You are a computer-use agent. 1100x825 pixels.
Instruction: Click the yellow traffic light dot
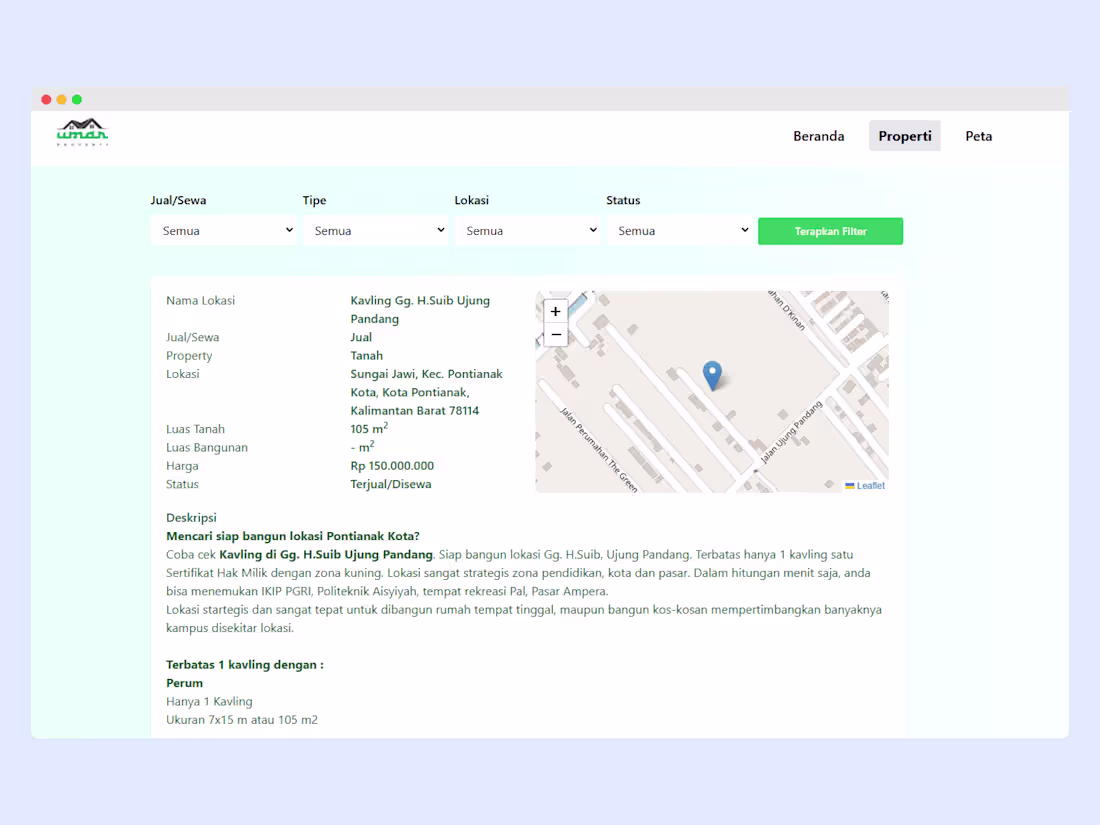61,99
